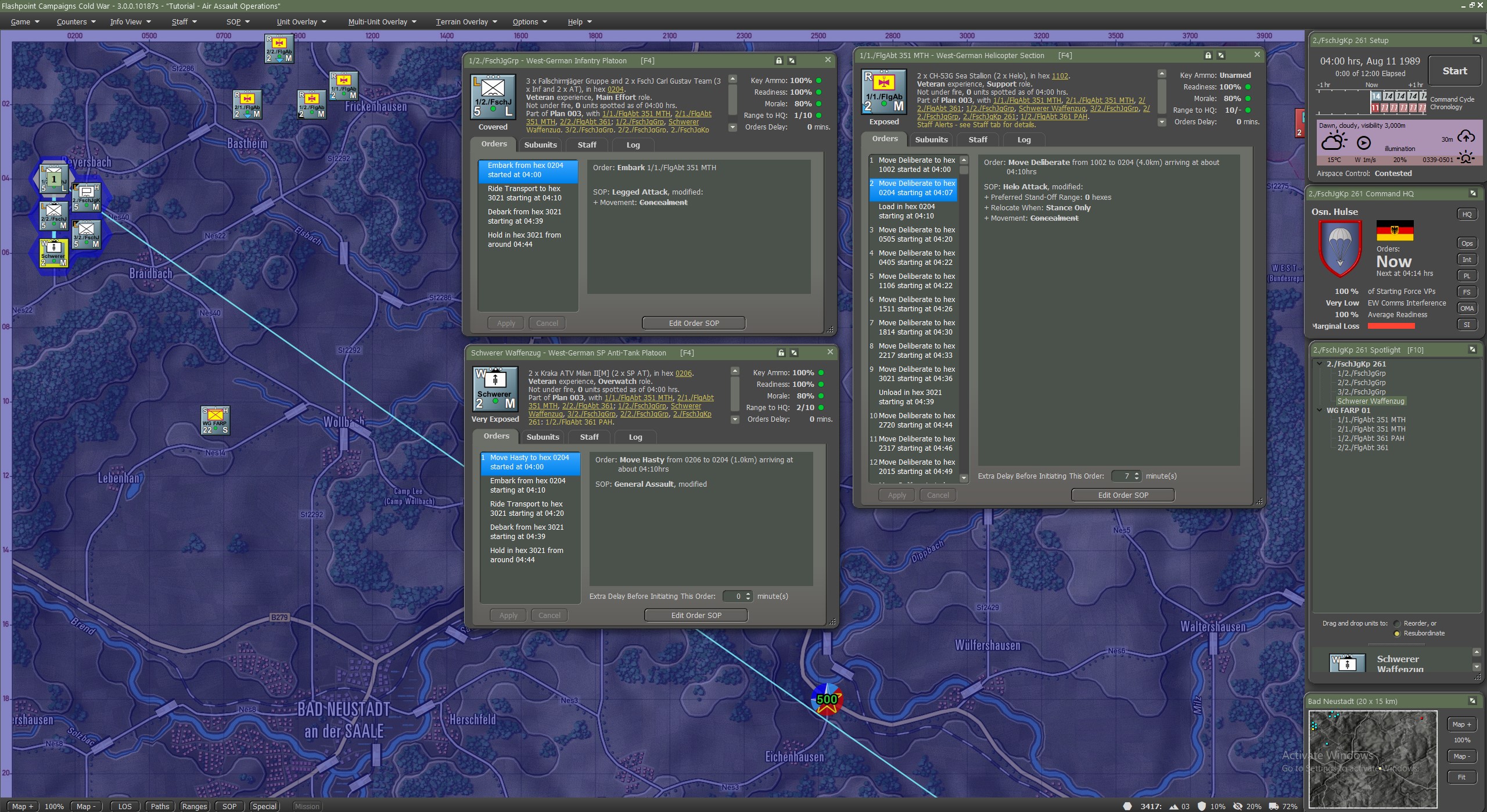Viewport: 1487px width, 812px height.
Task: Click the WG FARP unit counter on the map
Action: point(215,421)
